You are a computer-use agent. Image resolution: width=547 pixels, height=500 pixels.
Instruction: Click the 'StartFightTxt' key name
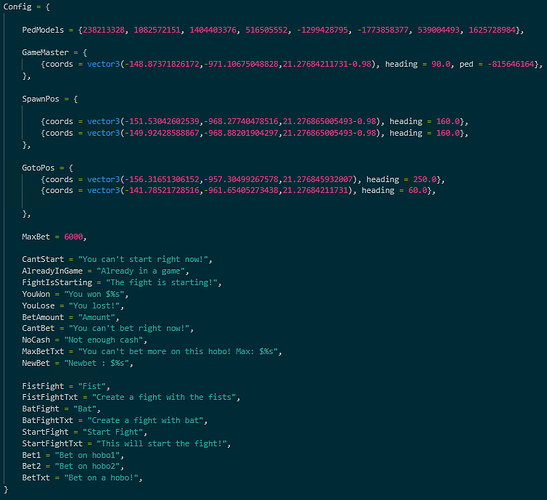click(52, 443)
